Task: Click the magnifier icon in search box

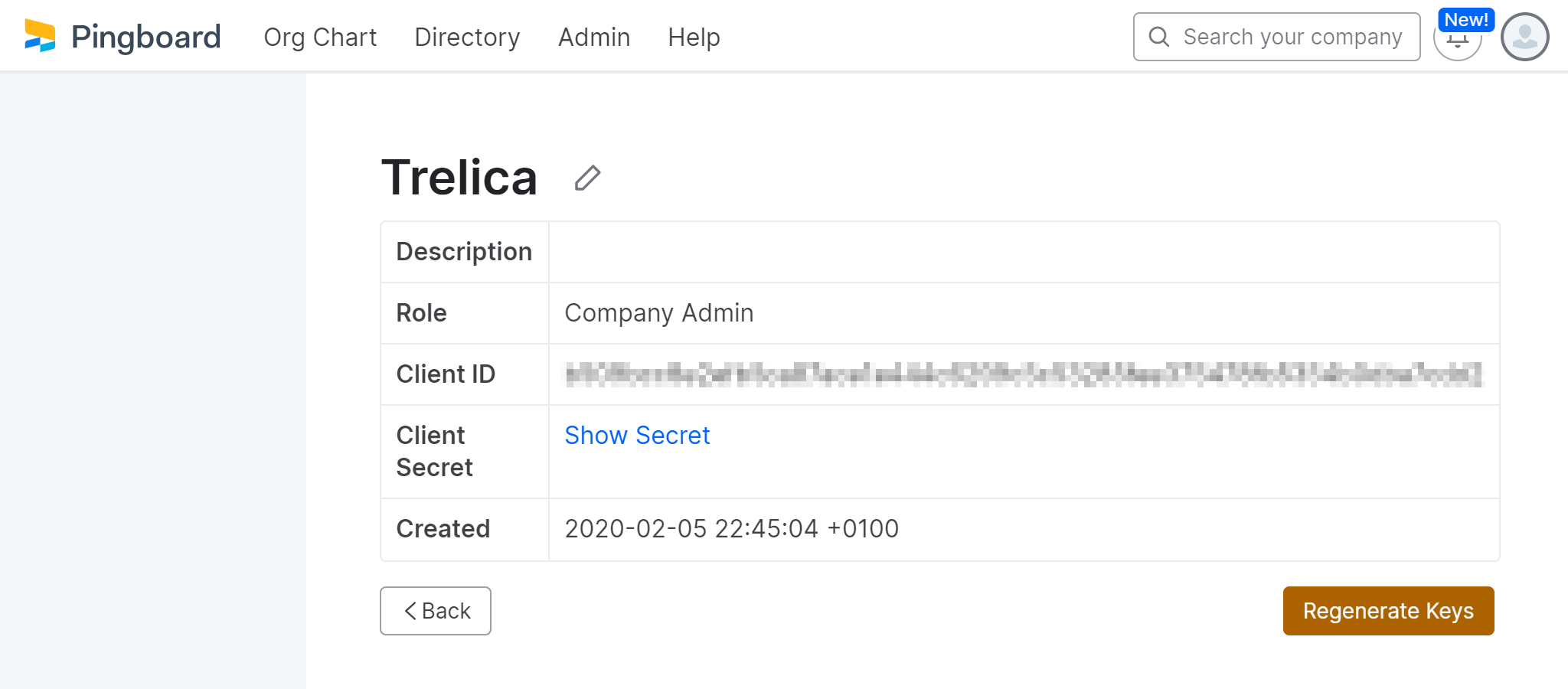Action: 1159,37
